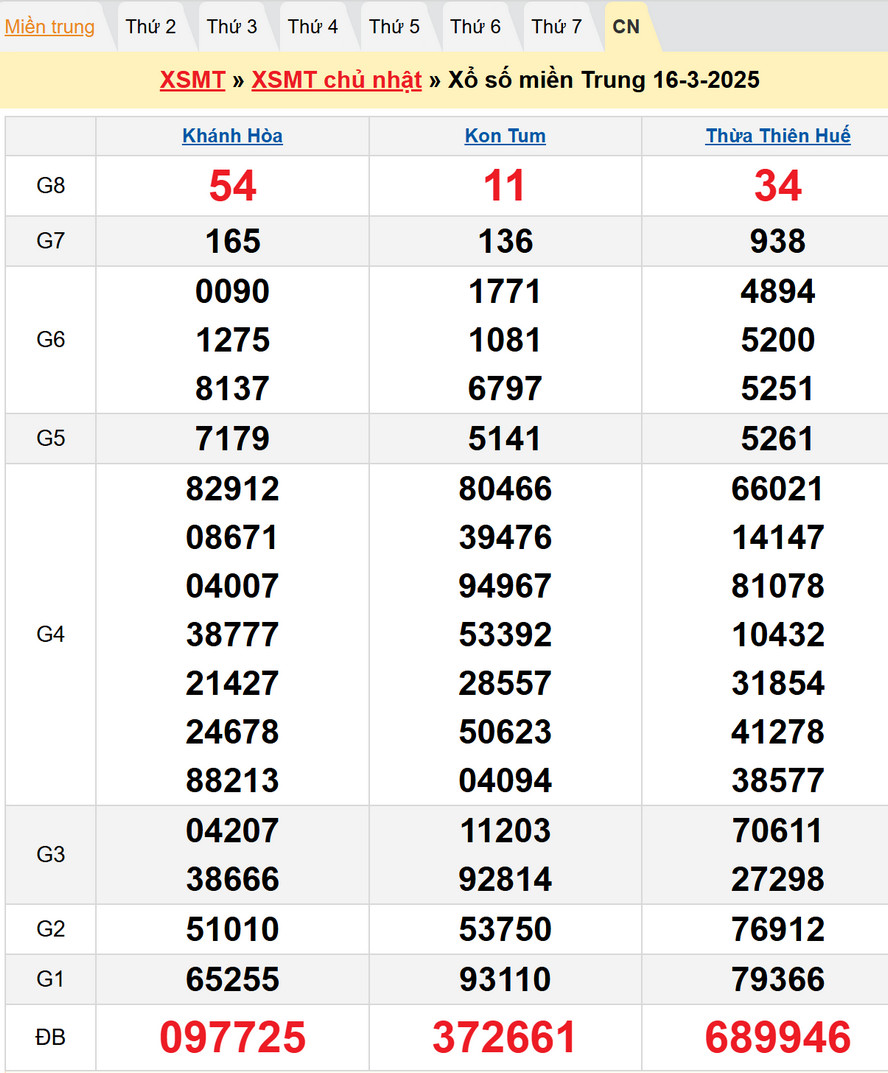Open the Thừa Thiên Huế link
The height and width of the screenshot is (1073, 888).
[778, 136]
